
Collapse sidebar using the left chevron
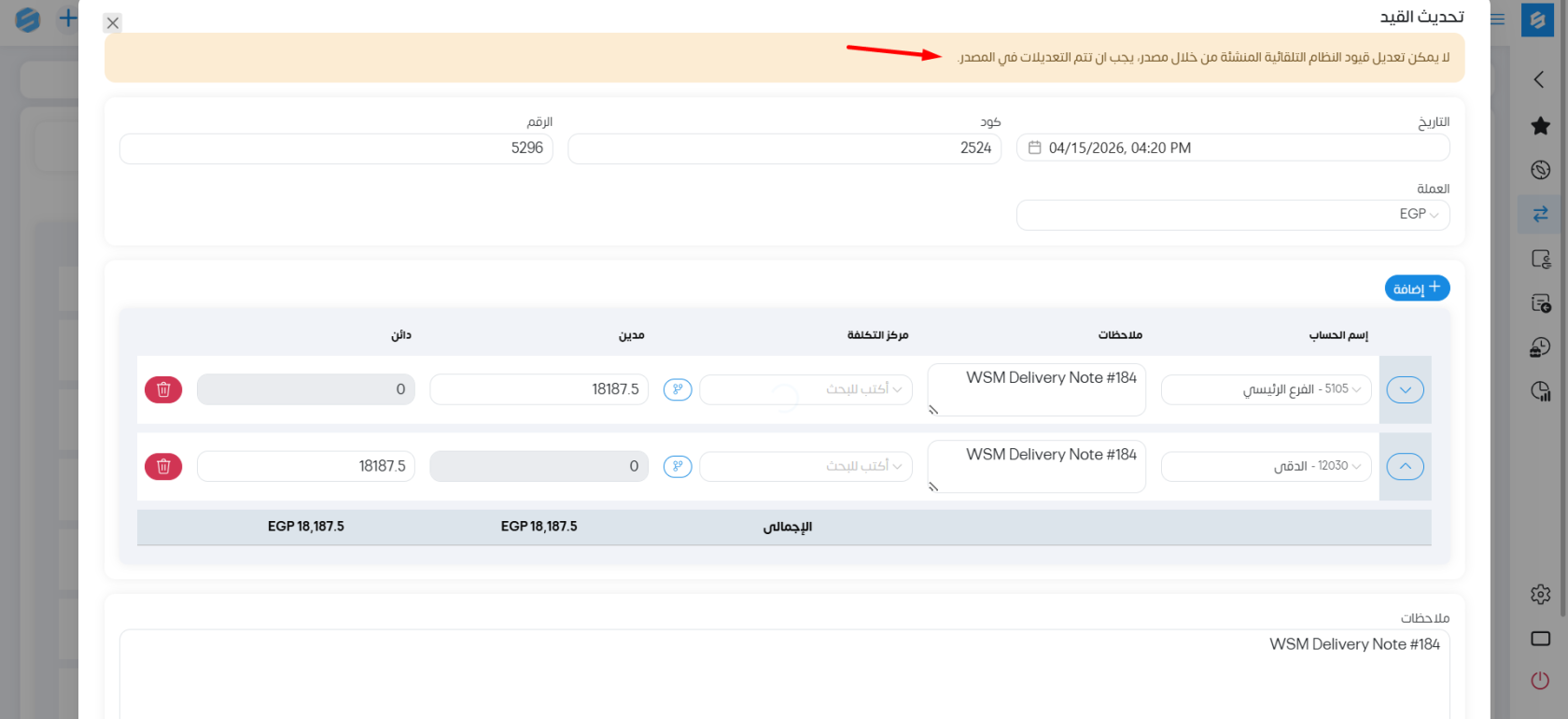[x=1539, y=80]
